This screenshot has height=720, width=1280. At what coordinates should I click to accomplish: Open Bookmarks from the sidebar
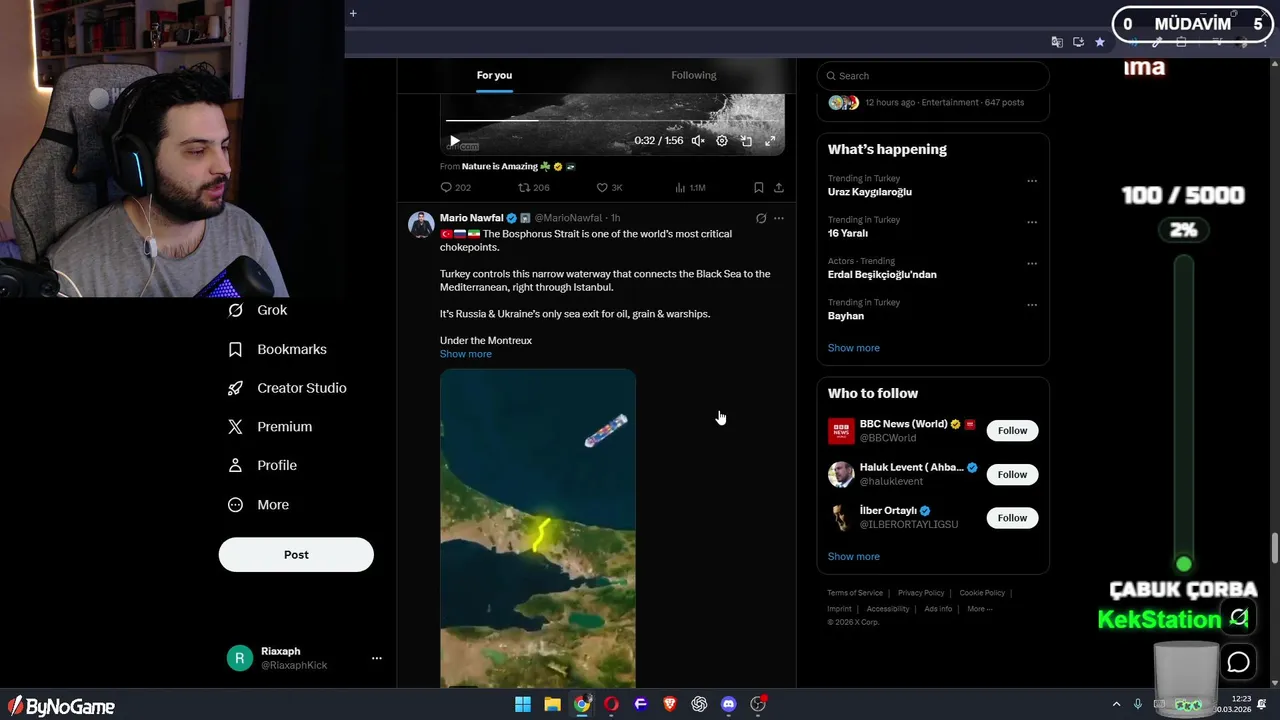(x=278, y=349)
